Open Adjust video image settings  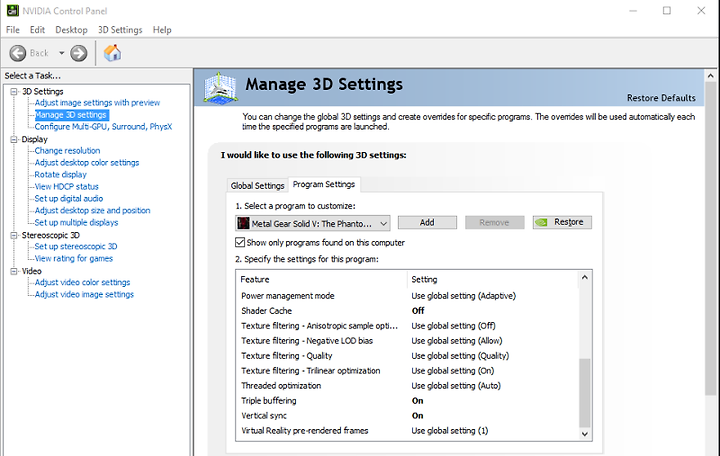coord(84,294)
